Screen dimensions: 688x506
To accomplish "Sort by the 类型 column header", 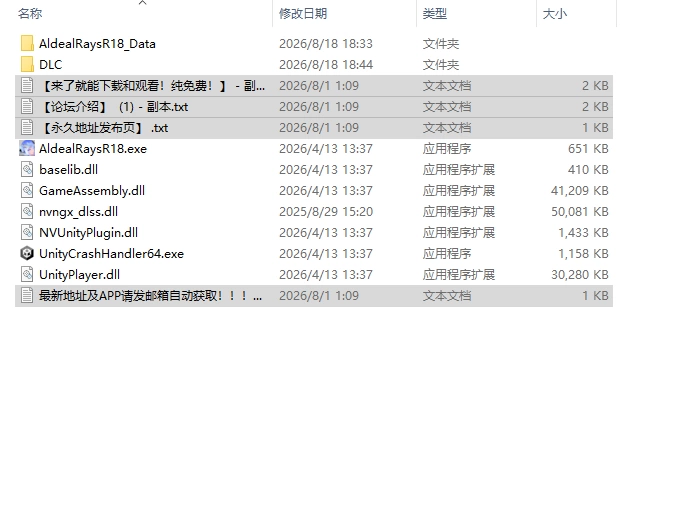I will (434, 14).
